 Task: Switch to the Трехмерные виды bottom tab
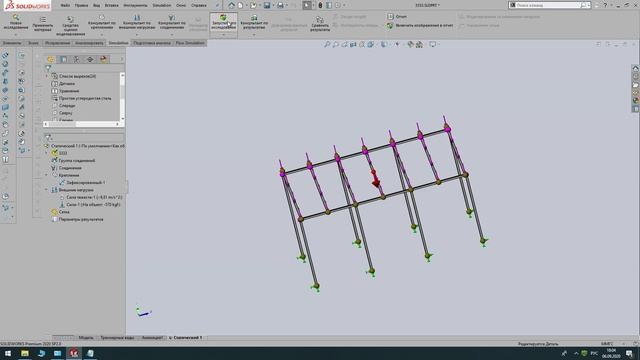click(117, 338)
